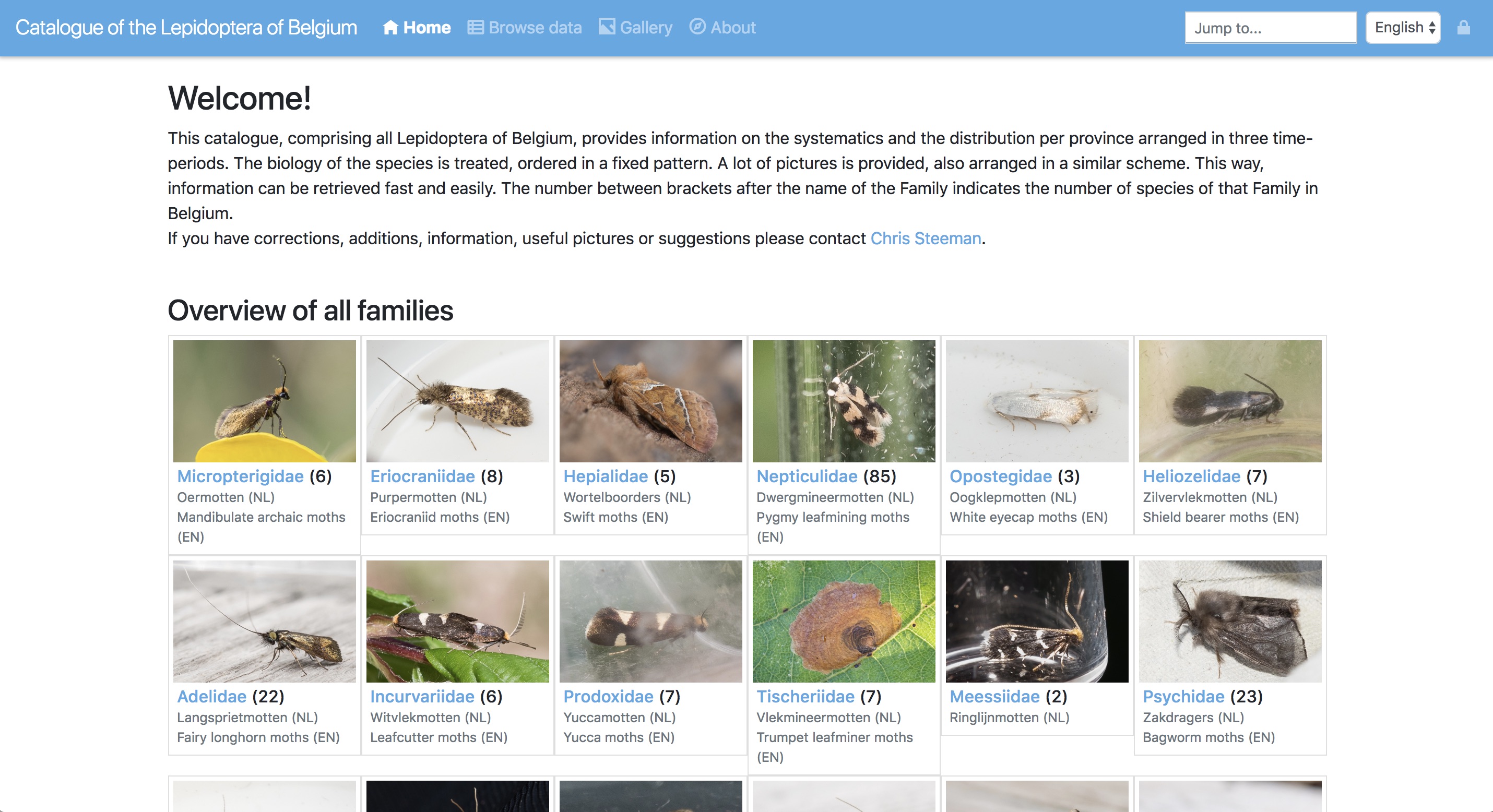Click the Browse data table icon

475,27
